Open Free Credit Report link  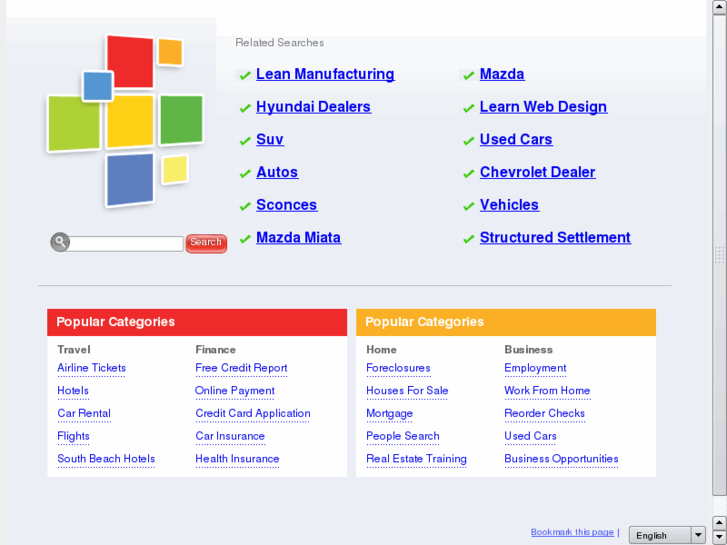(x=241, y=368)
